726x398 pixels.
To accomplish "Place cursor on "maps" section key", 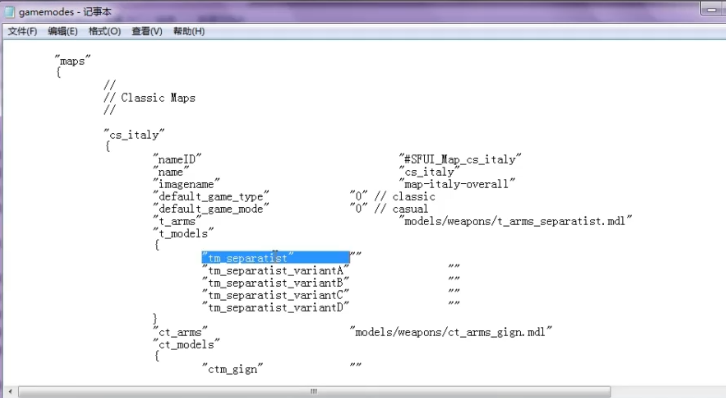I will click(73, 61).
